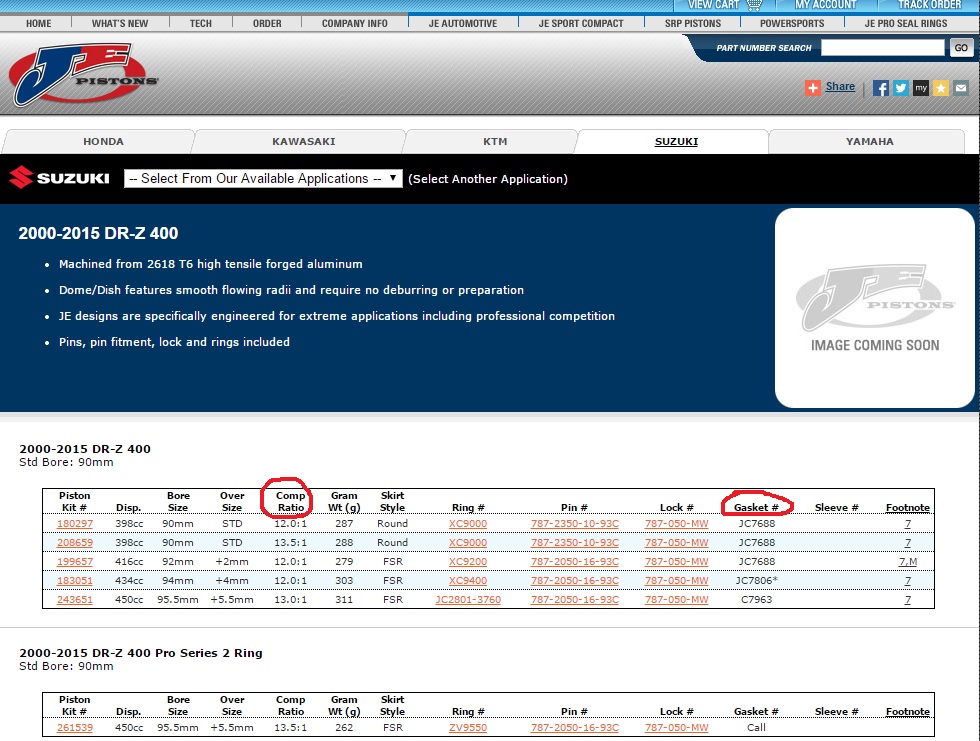Click Image Coming Soon placeholder
The image size is (980, 741).
coord(874,308)
